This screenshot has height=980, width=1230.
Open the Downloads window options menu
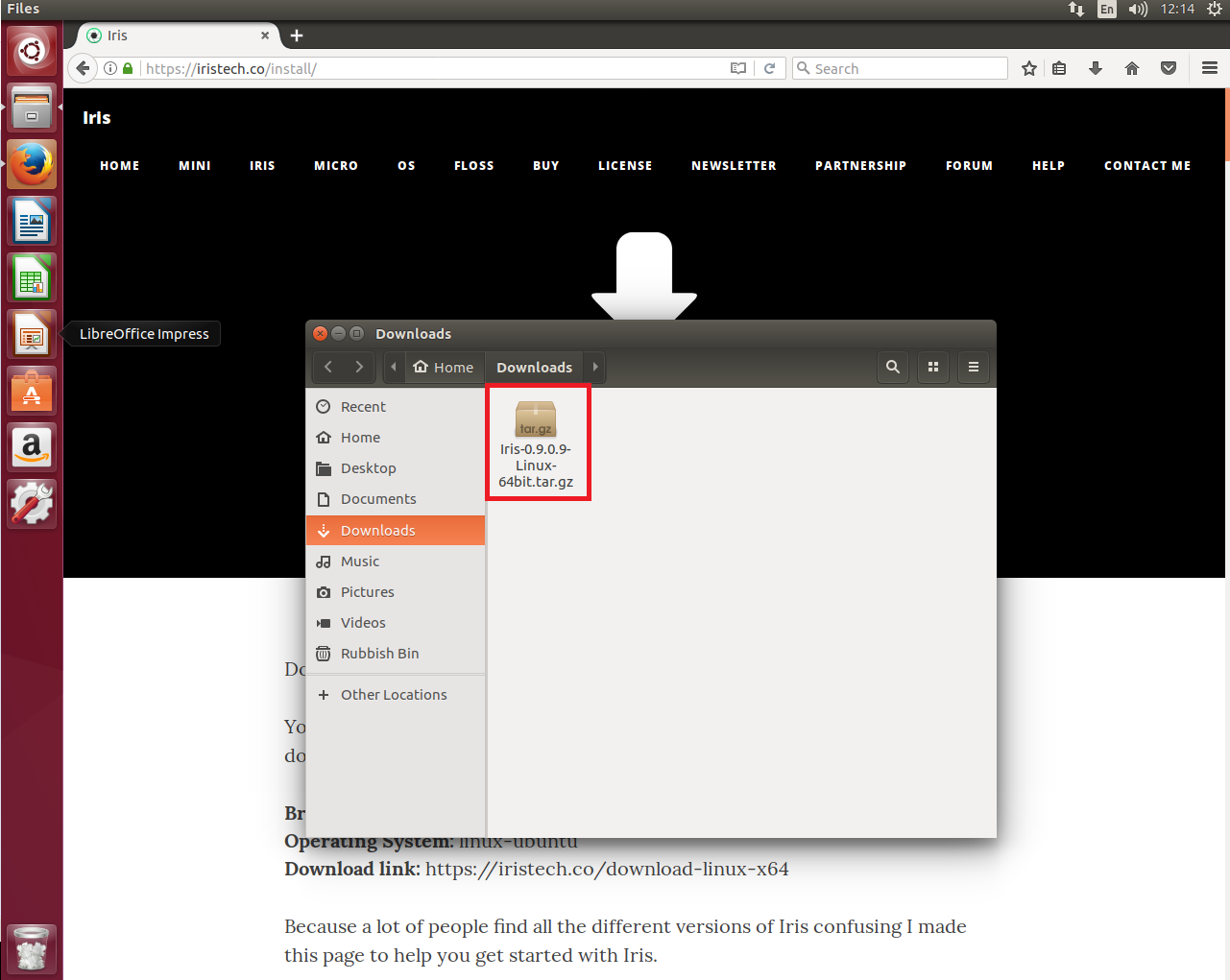click(974, 367)
